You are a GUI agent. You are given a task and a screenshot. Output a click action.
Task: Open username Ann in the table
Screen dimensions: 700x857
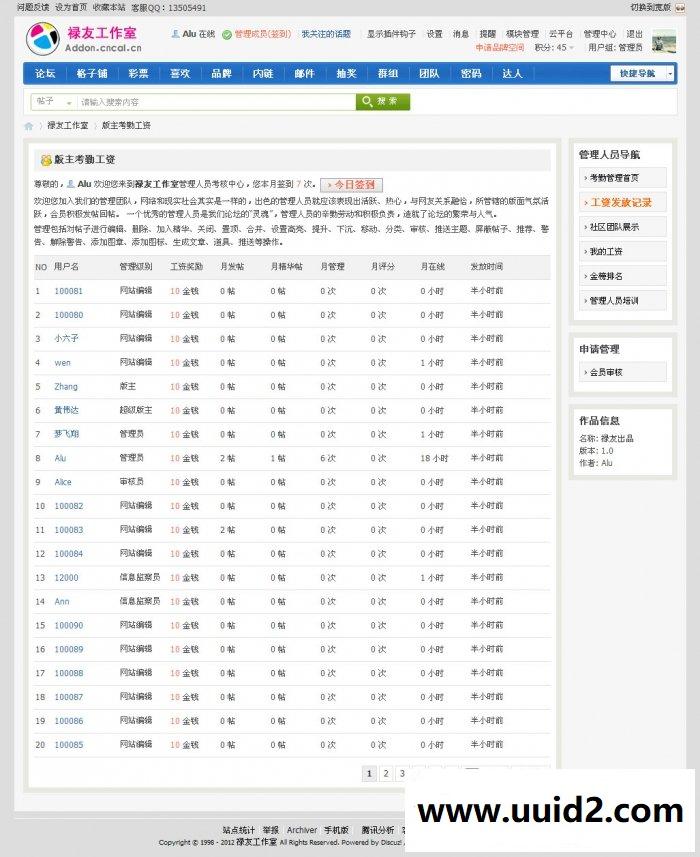(62, 602)
